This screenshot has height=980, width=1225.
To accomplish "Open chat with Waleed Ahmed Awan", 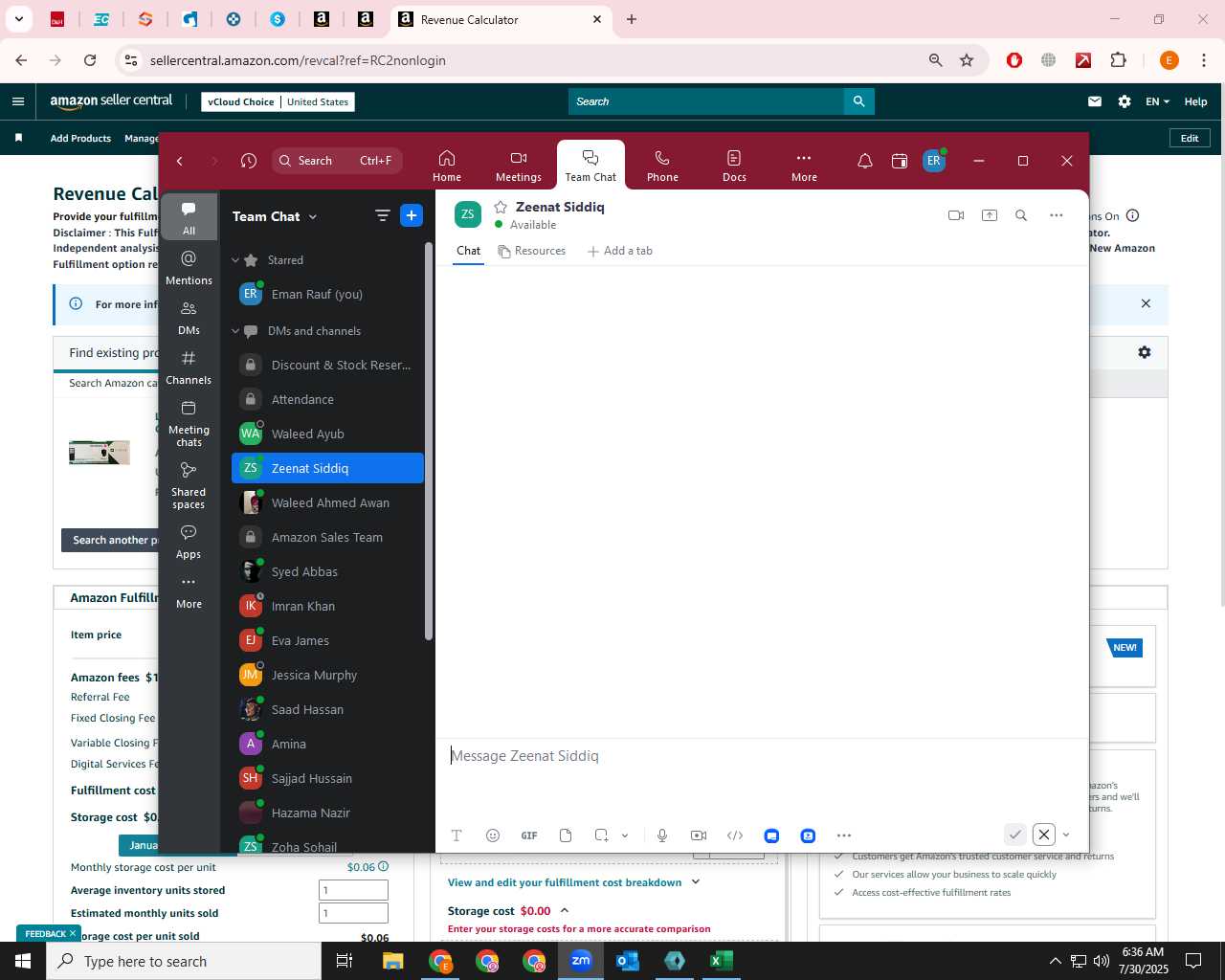I will (327, 502).
